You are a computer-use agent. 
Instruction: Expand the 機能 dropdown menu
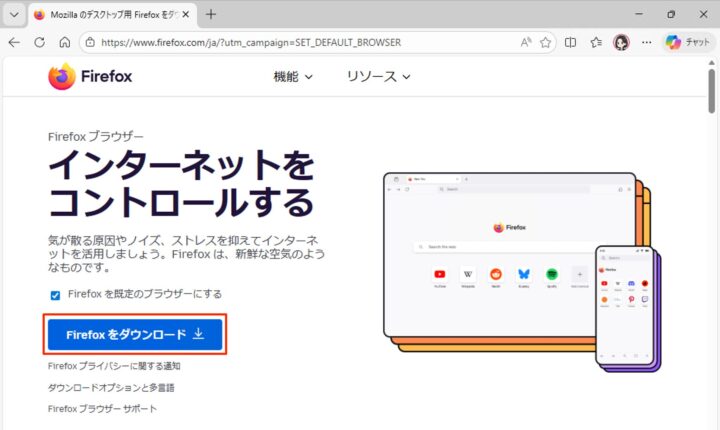[293, 77]
